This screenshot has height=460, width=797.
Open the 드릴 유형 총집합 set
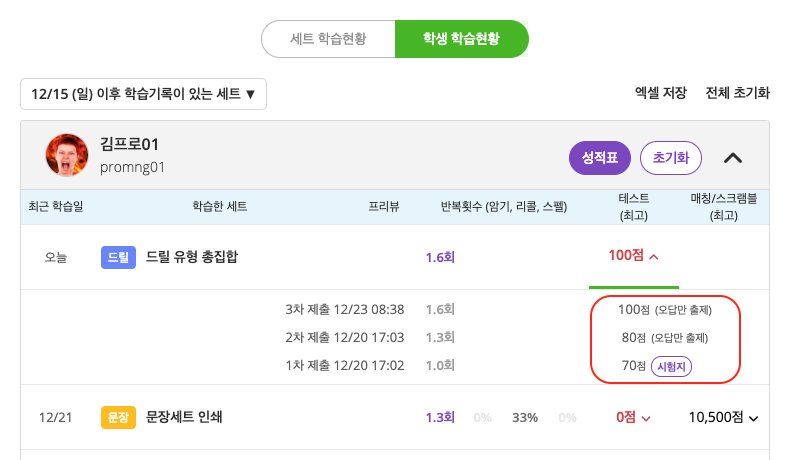[x=192, y=257]
